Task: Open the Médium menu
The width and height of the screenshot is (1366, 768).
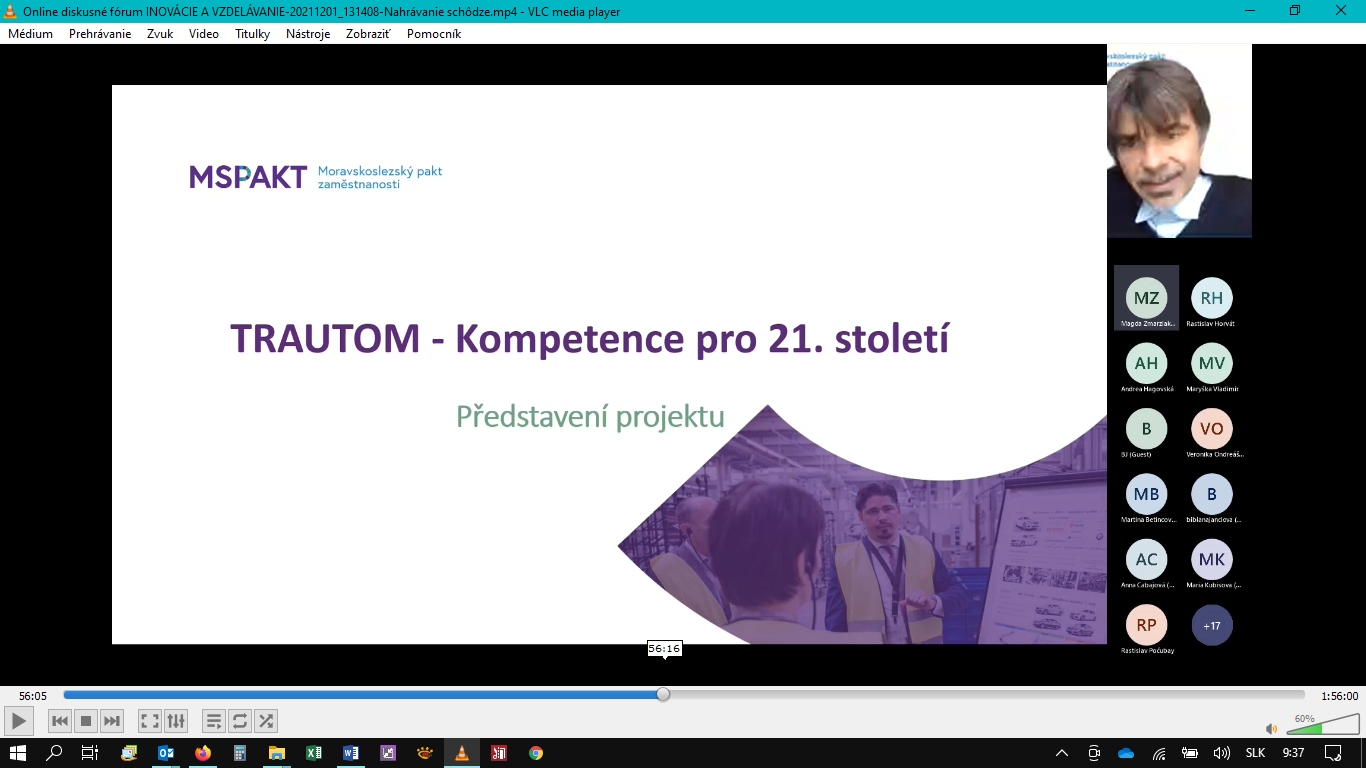Action: pyautogui.click(x=30, y=33)
